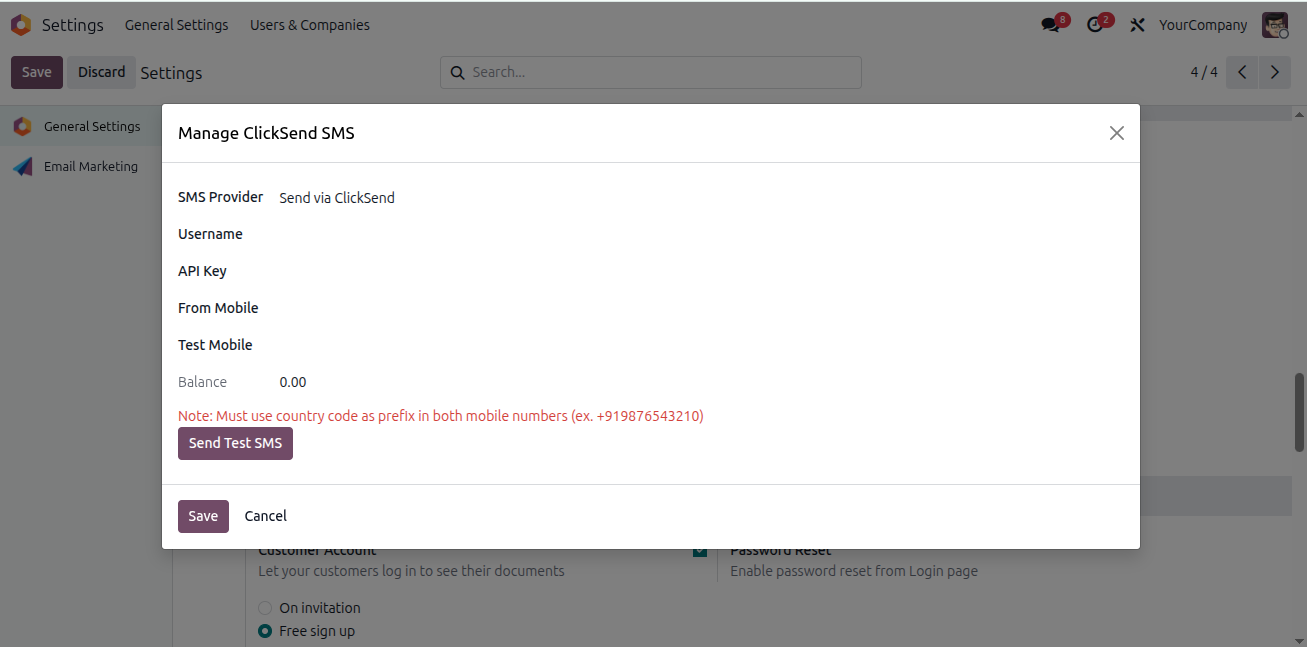Open the discuss messages chat icon
Screen dimensions: 1307x647
(x=1051, y=25)
